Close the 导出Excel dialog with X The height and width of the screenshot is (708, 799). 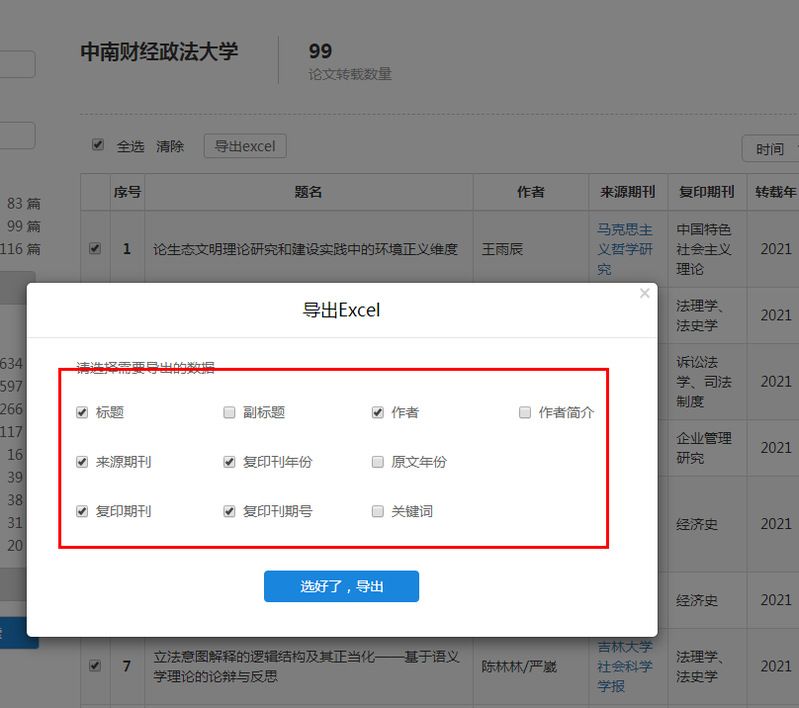click(644, 293)
